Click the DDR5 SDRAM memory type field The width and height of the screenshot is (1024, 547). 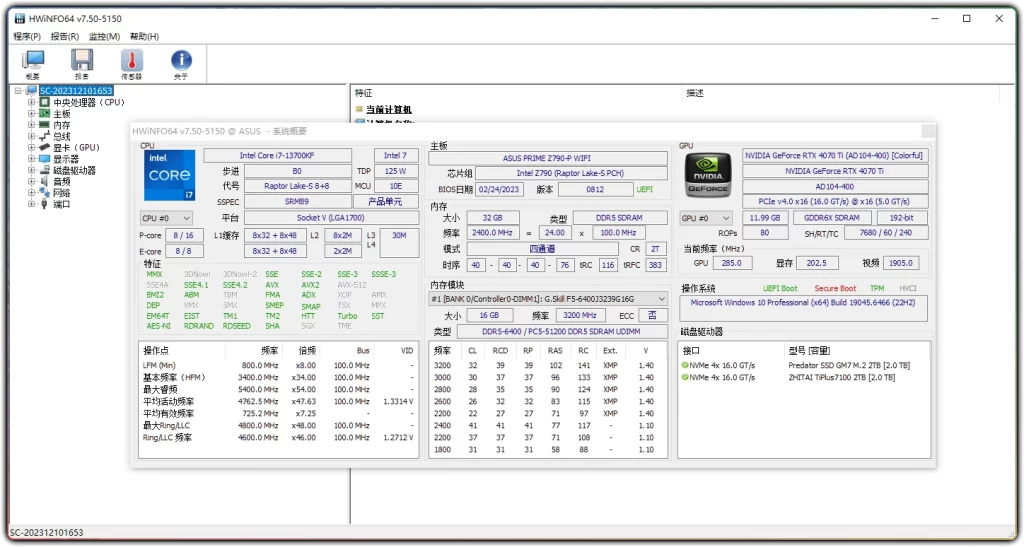pos(620,218)
